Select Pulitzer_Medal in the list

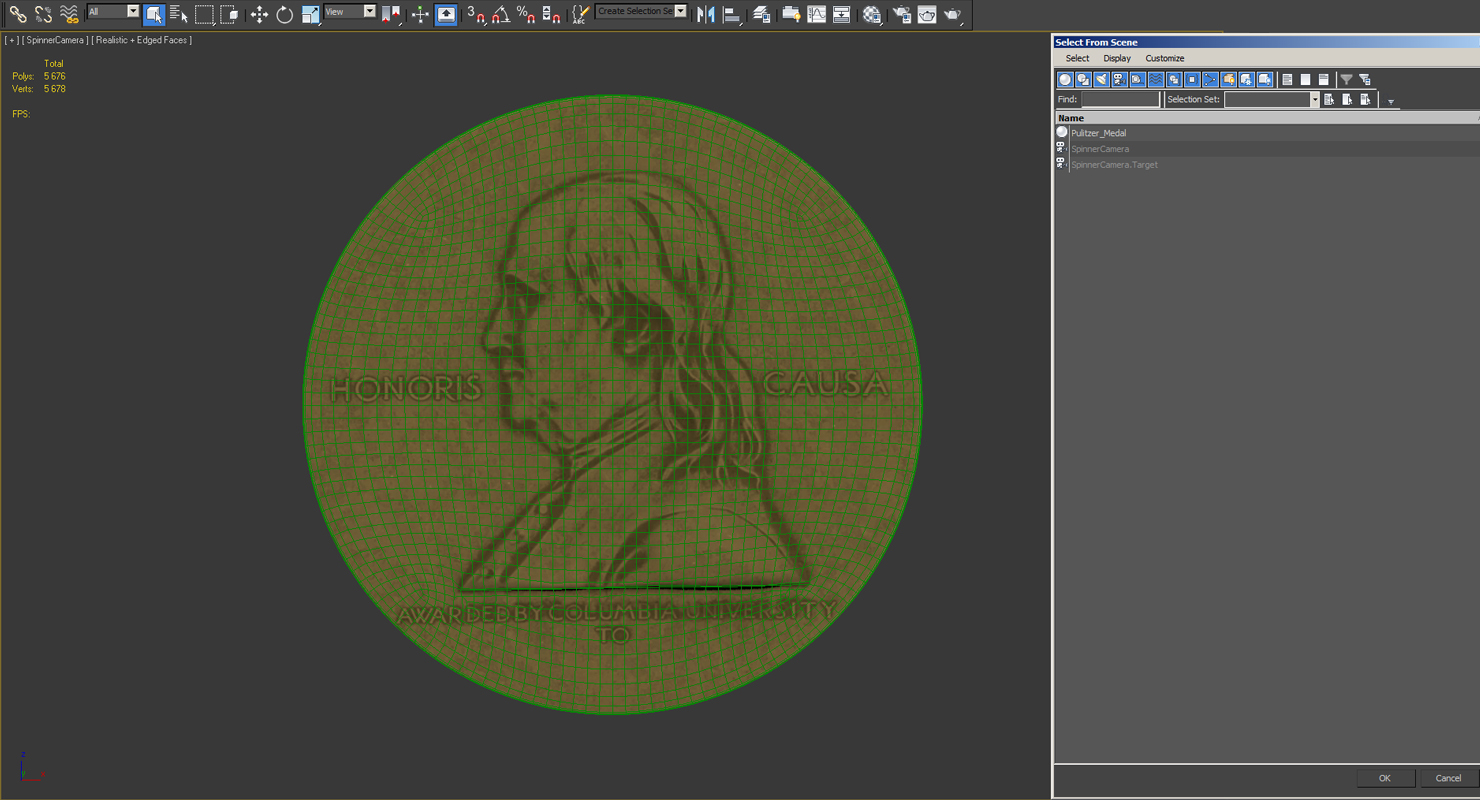pos(1098,133)
